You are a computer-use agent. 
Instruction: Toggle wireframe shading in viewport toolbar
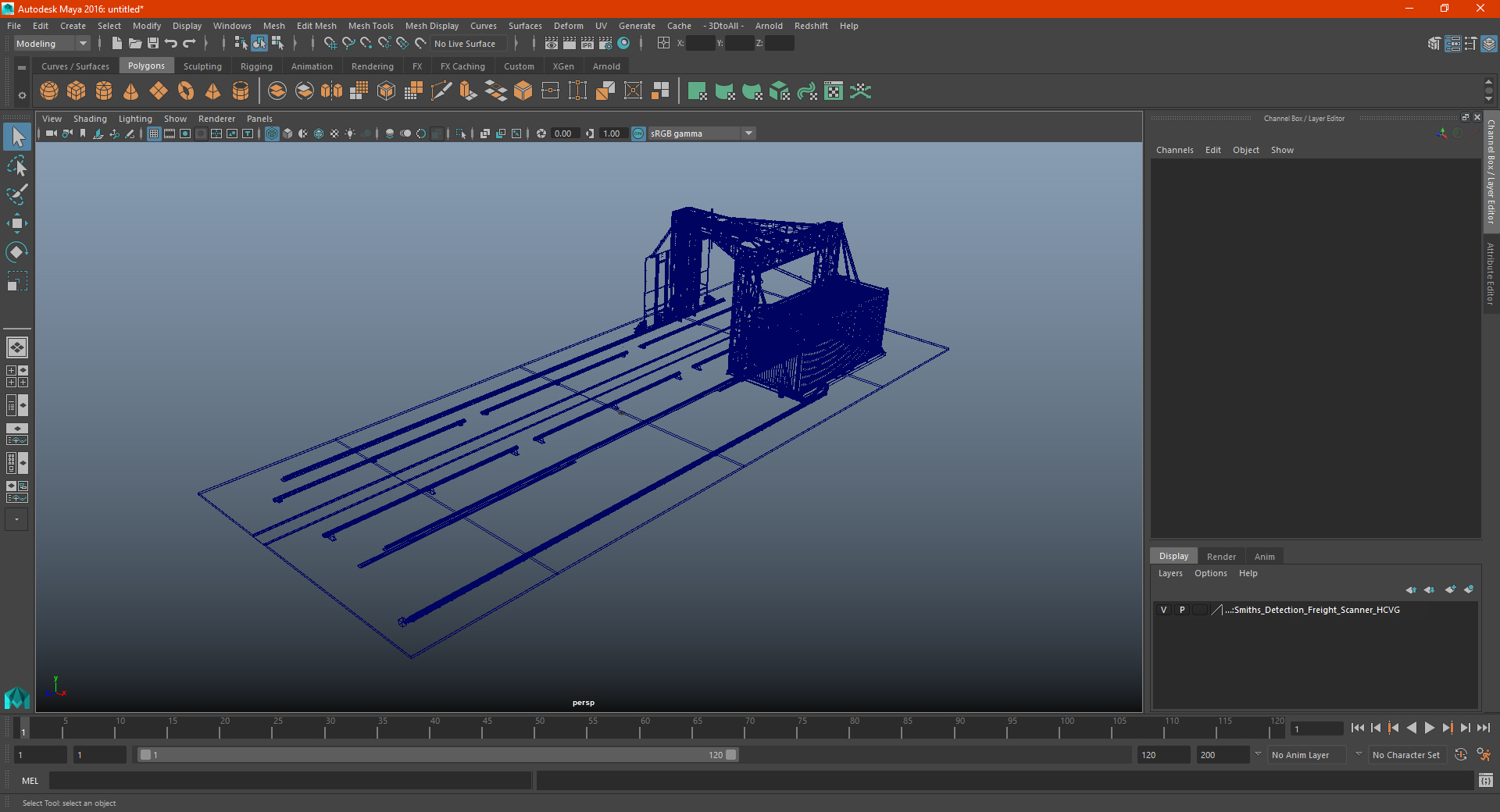click(272, 134)
